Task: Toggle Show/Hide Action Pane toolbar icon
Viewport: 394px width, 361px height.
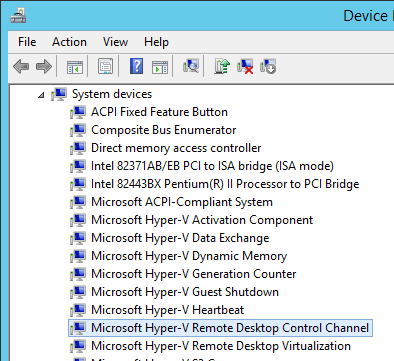Action: pos(160,67)
